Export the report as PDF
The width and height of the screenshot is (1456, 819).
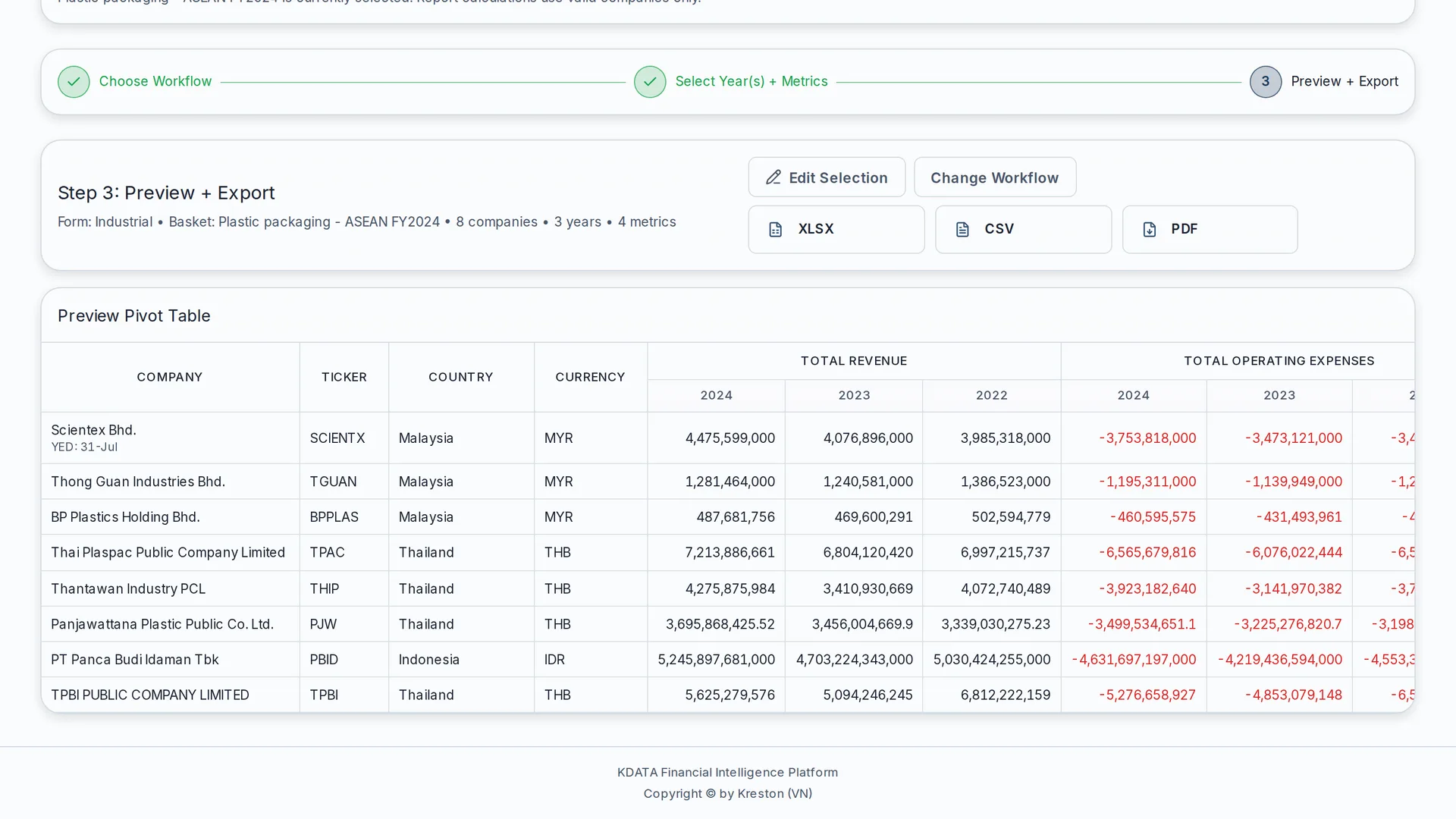[1210, 229]
